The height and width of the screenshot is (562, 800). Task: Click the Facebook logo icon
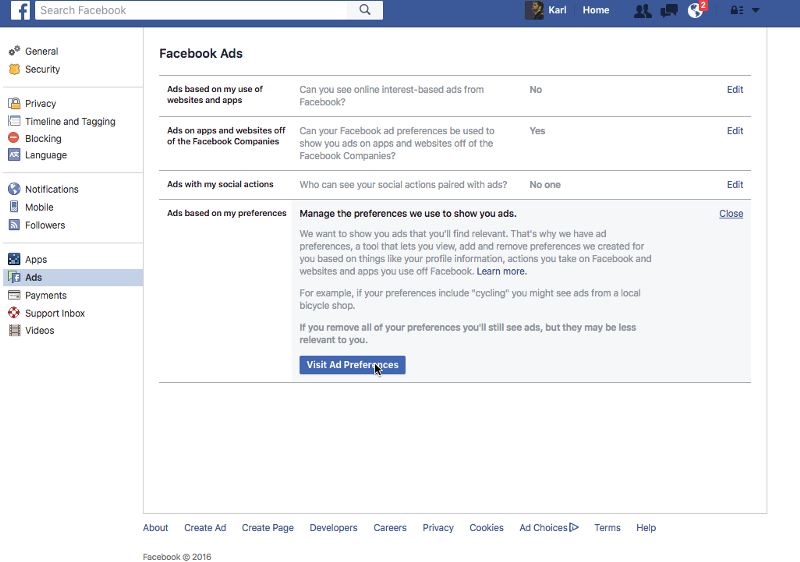[x=20, y=10]
